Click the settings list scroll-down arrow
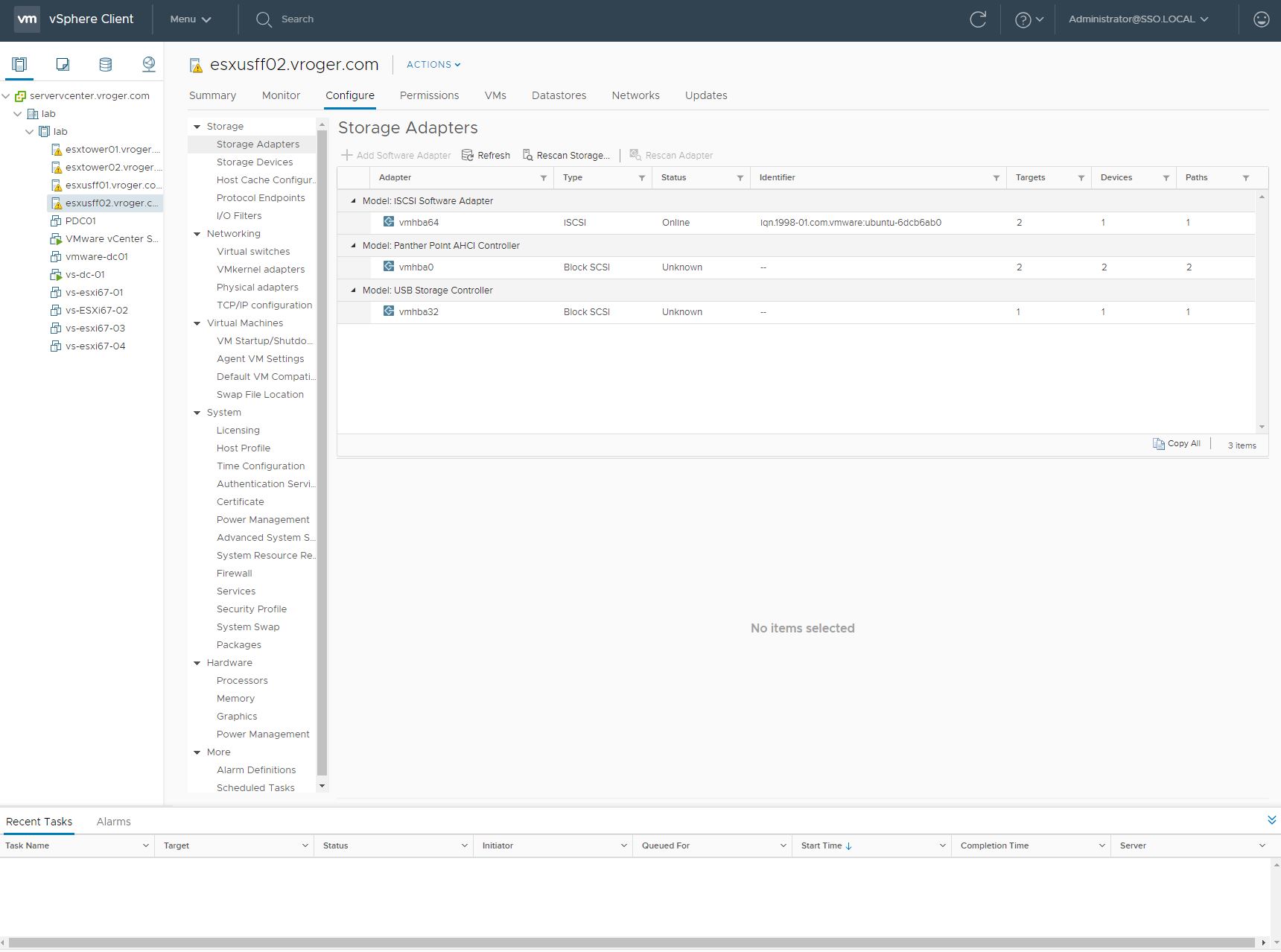1281x952 pixels. (322, 786)
